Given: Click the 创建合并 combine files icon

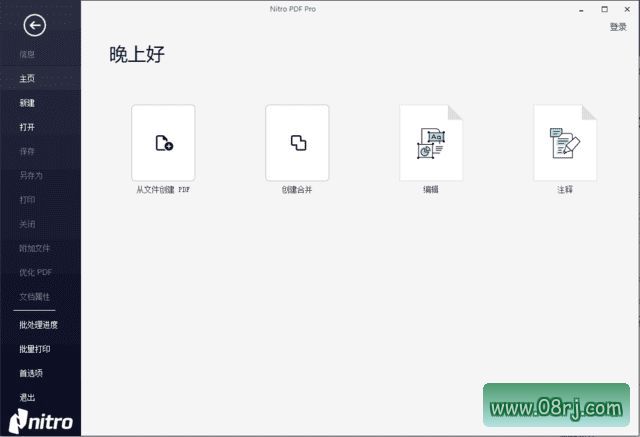Looking at the screenshot, I should tap(297, 143).
